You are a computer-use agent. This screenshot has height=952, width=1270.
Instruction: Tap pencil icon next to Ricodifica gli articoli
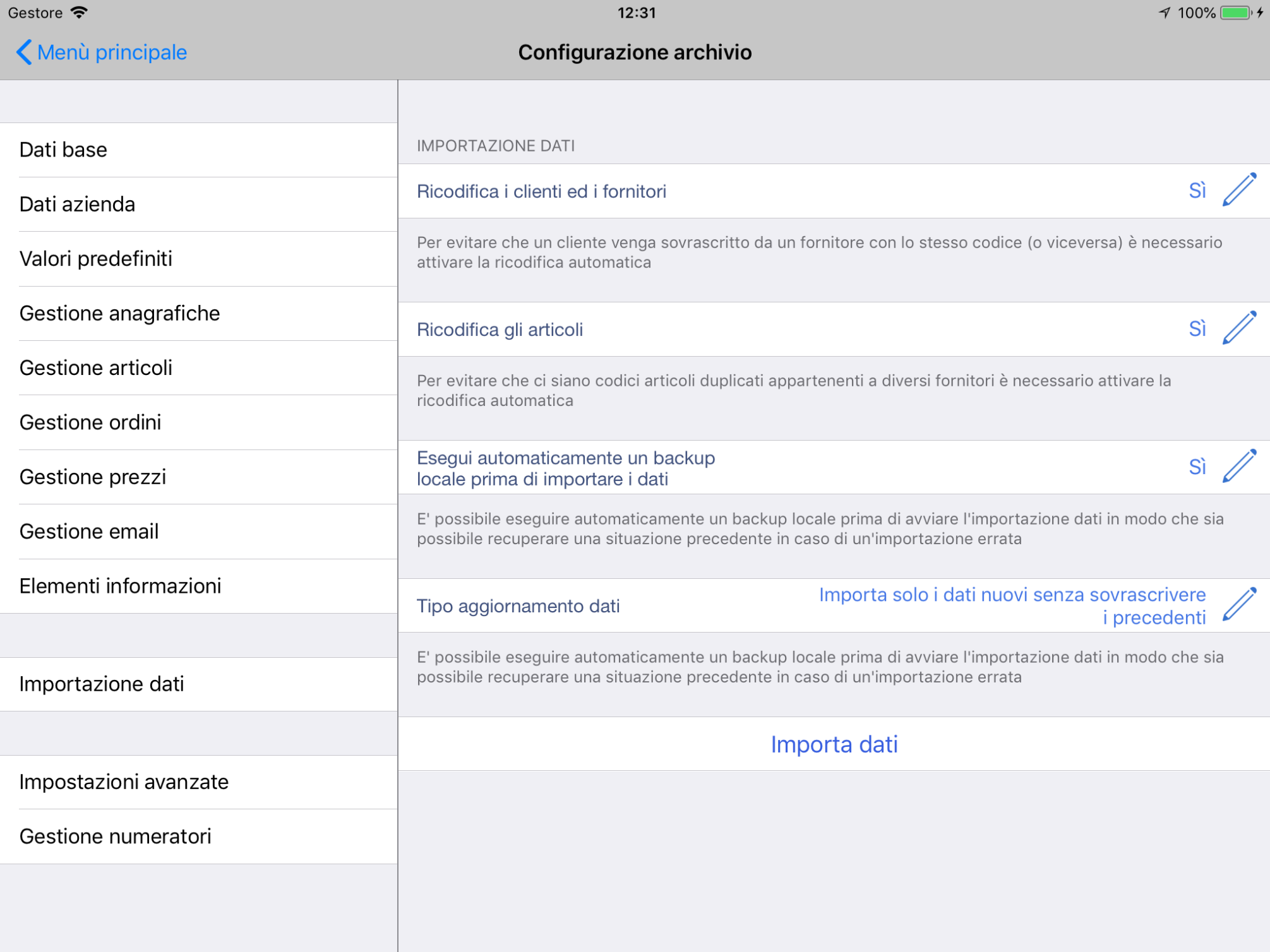click(1239, 328)
